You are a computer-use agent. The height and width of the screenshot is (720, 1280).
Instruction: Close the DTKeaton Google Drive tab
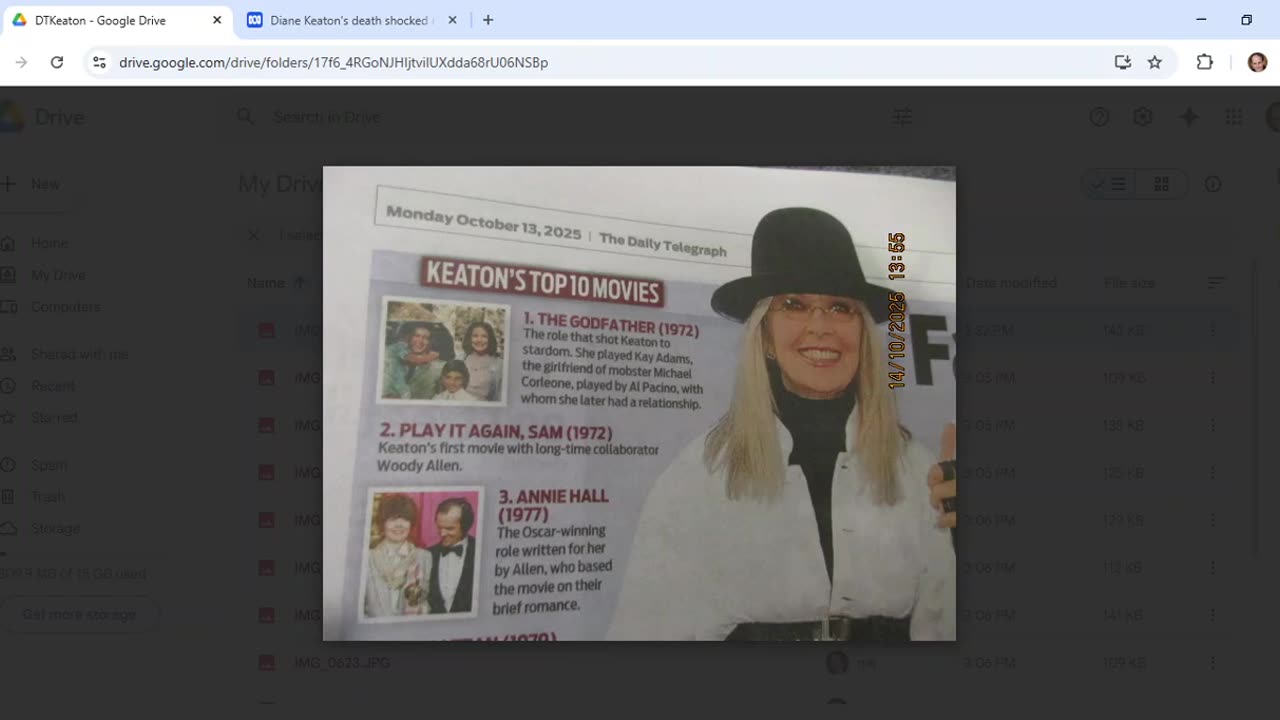point(217,20)
